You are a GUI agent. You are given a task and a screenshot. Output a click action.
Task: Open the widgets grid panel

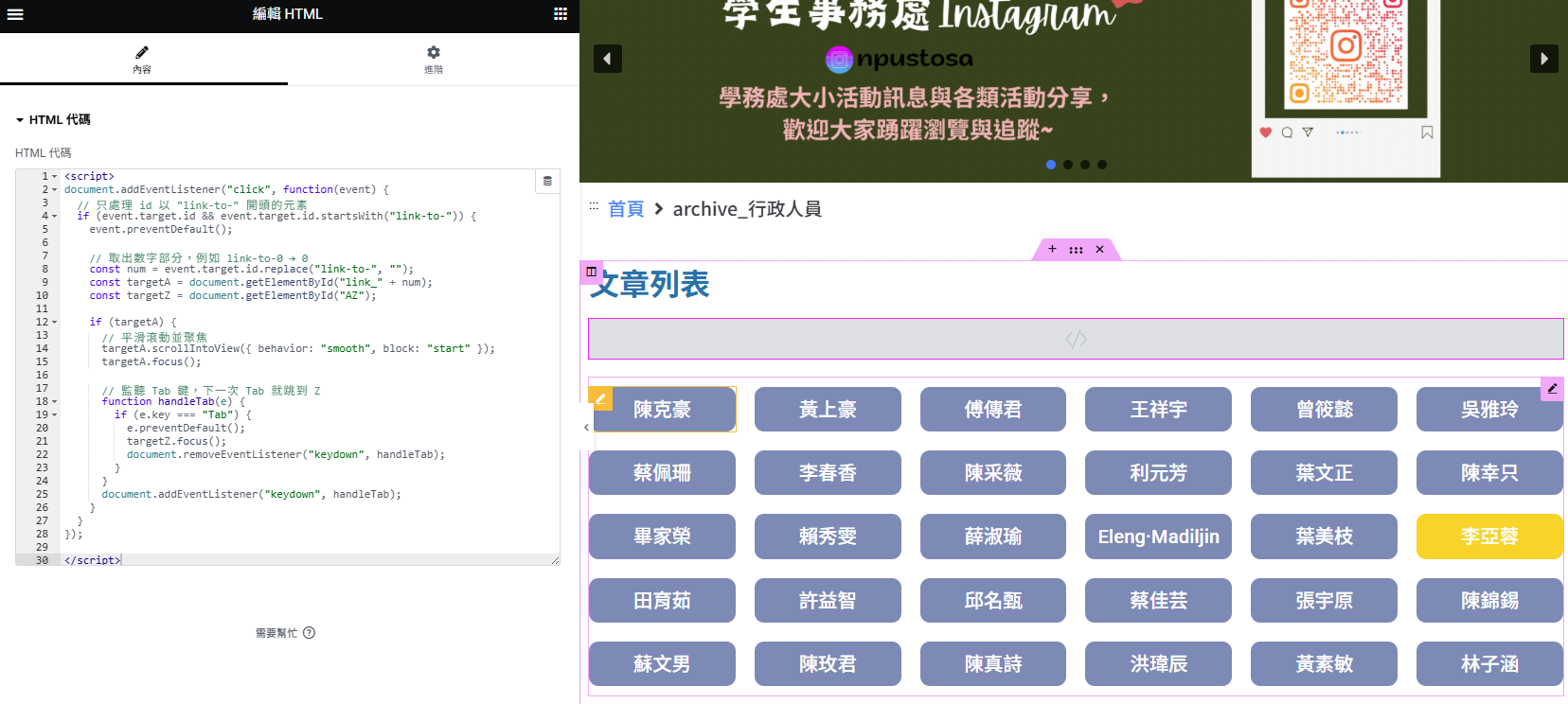point(561,14)
